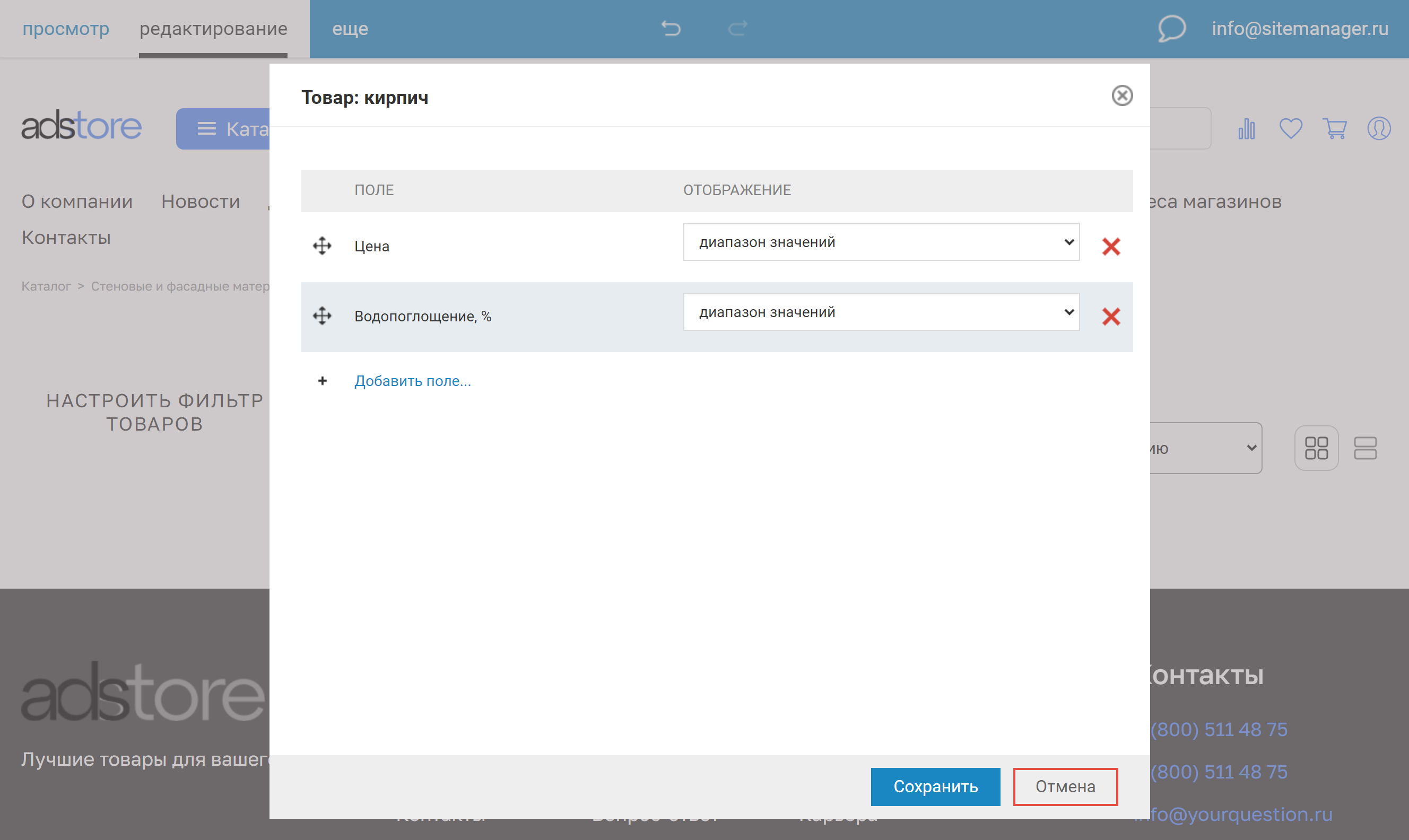This screenshot has height=840, width=1409.
Task: Remove the Водопоглощение field with red X
Action: click(x=1111, y=317)
